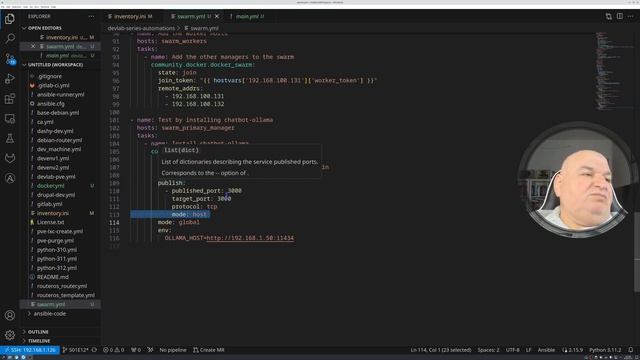Click swarm.yml breadcrumb item
This screenshot has height=360, width=640.
click(204, 28)
